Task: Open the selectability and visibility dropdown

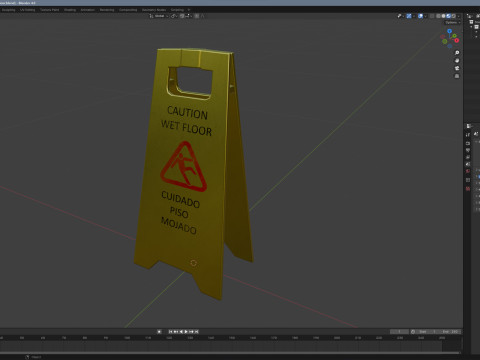Action: tap(400, 16)
